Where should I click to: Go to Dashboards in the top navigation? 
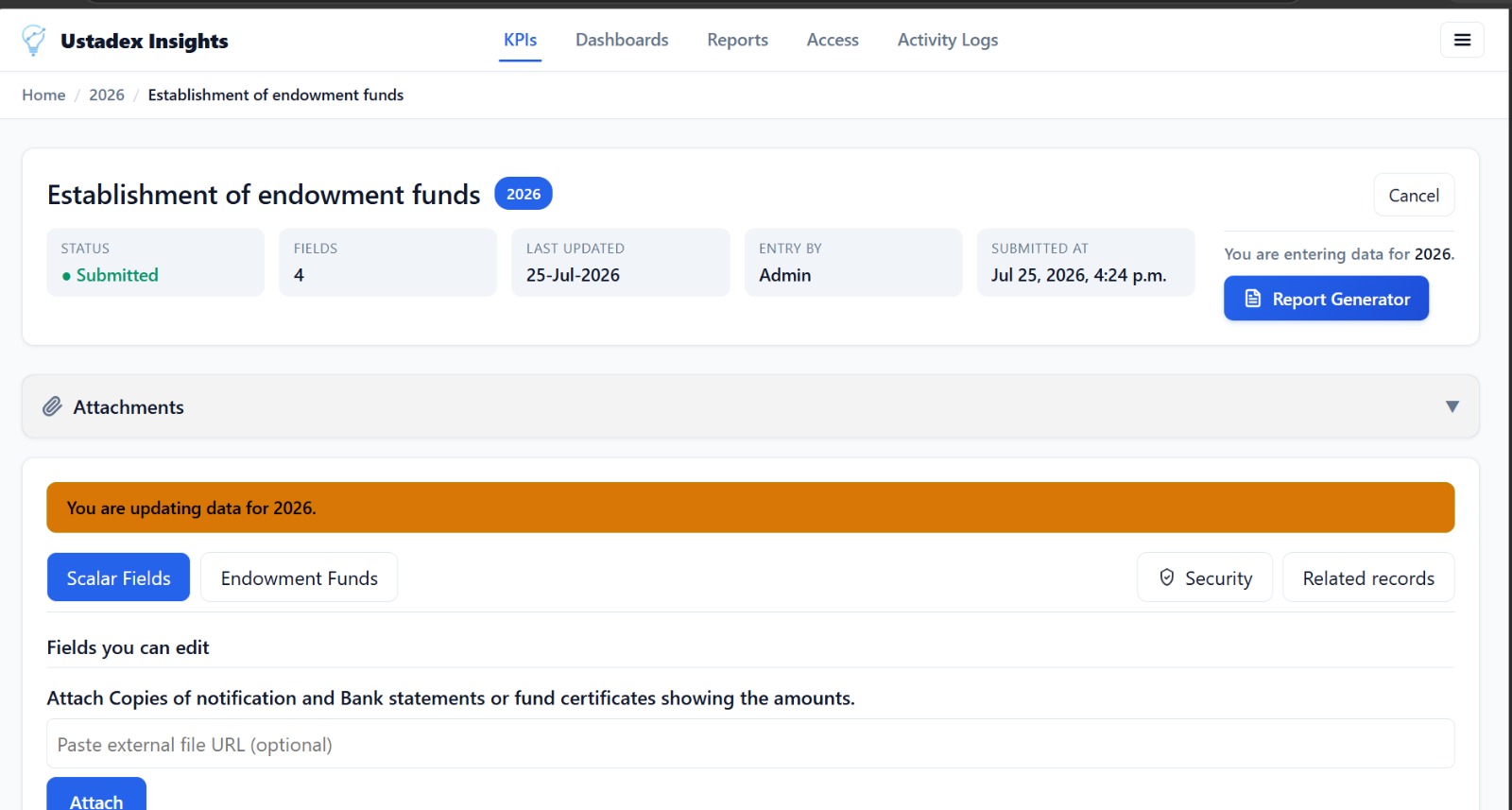pos(622,40)
